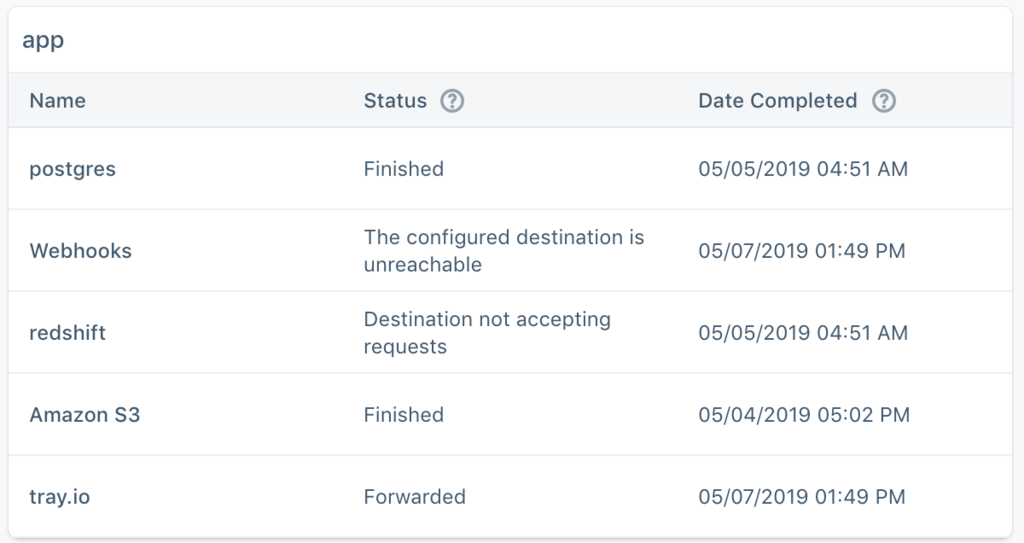The image size is (1024, 543).
Task: Select the tray.io destination name
Action: click(x=59, y=497)
